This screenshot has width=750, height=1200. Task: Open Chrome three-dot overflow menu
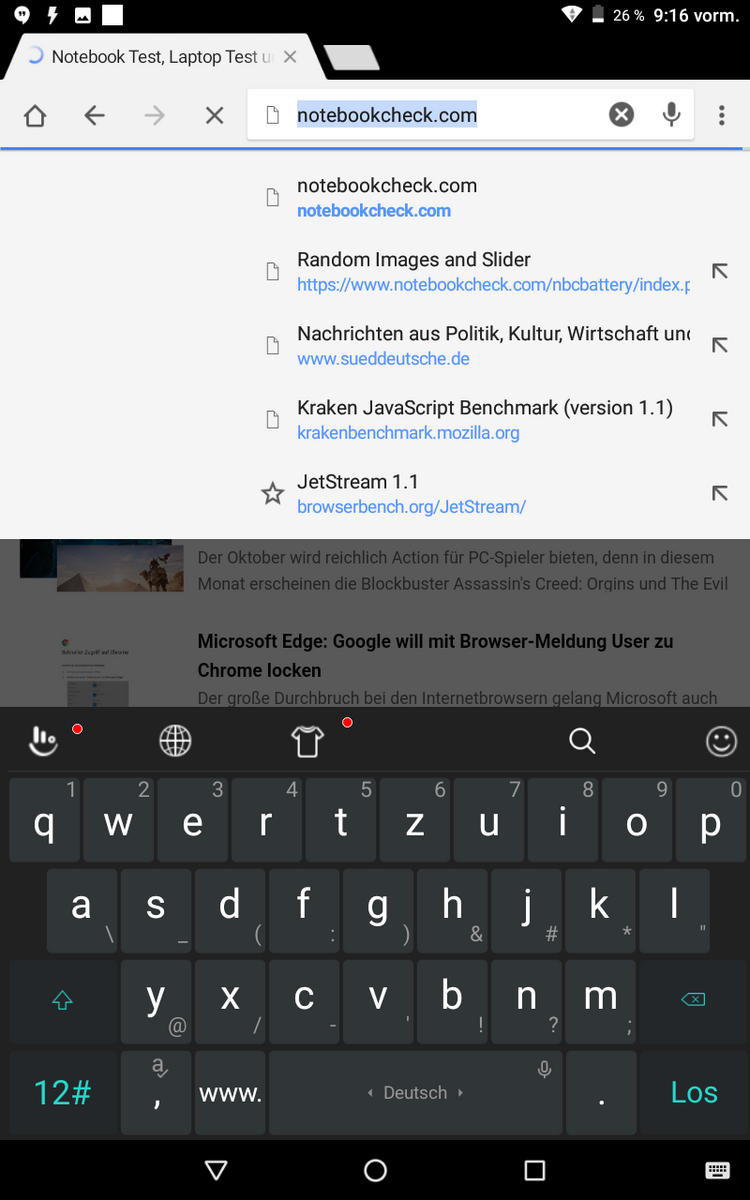click(x=721, y=116)
